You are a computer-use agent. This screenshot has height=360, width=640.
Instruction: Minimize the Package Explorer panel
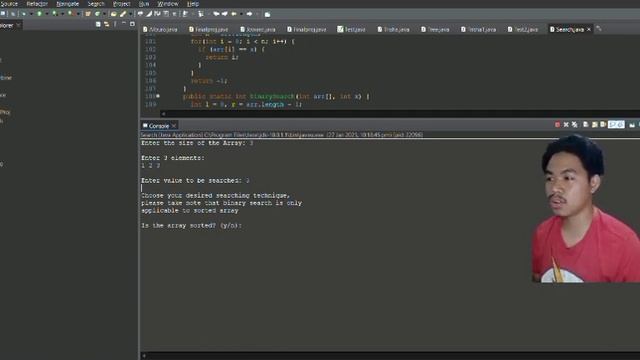124,24
